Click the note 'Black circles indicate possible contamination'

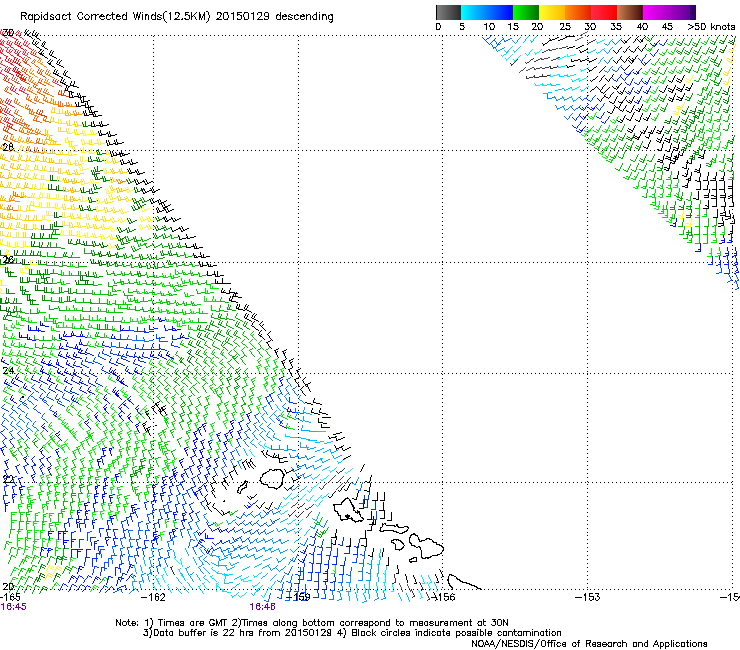pos(456,633)
